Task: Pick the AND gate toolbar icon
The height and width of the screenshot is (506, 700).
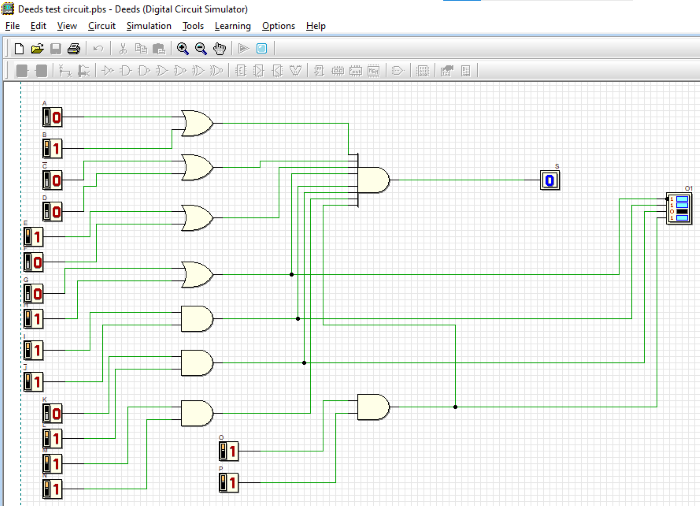Action: (x=126, y=71)
